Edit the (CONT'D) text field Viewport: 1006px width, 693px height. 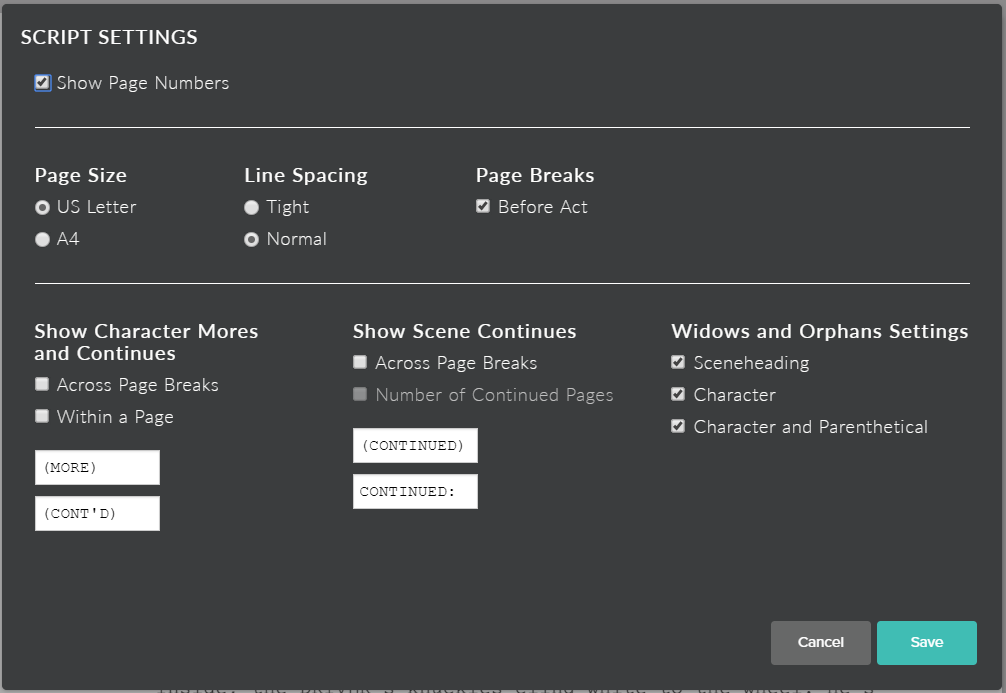pos(98,513)
